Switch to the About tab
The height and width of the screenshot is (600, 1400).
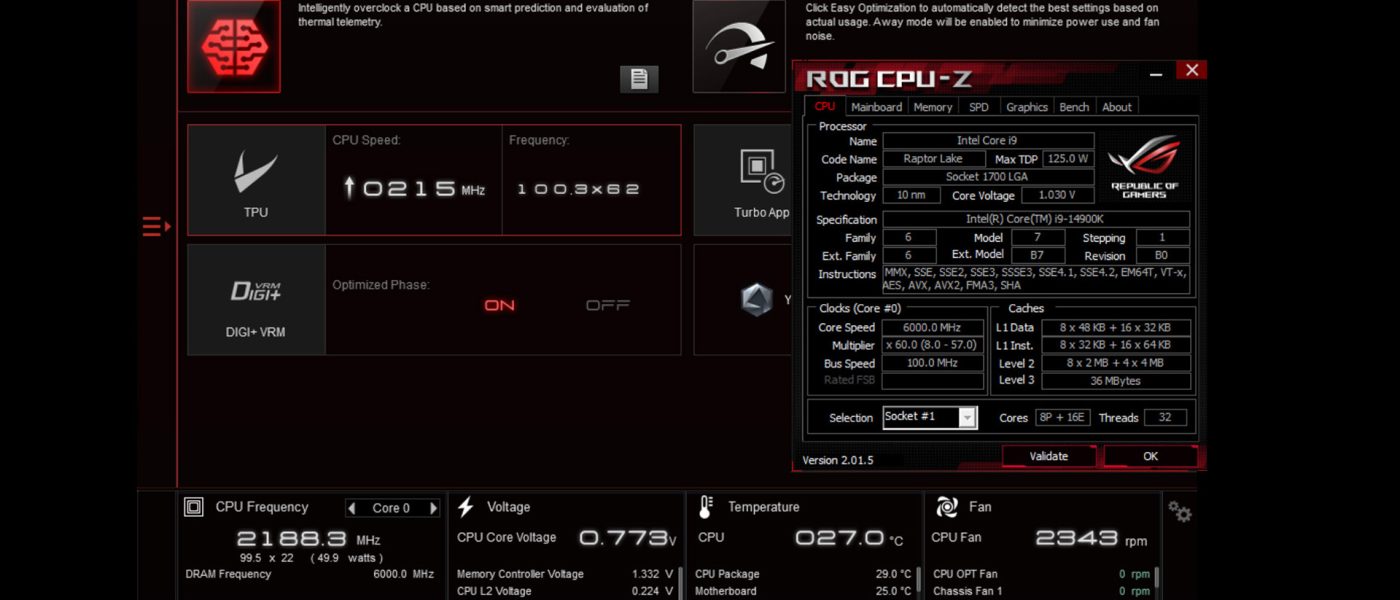(1117, 107)
